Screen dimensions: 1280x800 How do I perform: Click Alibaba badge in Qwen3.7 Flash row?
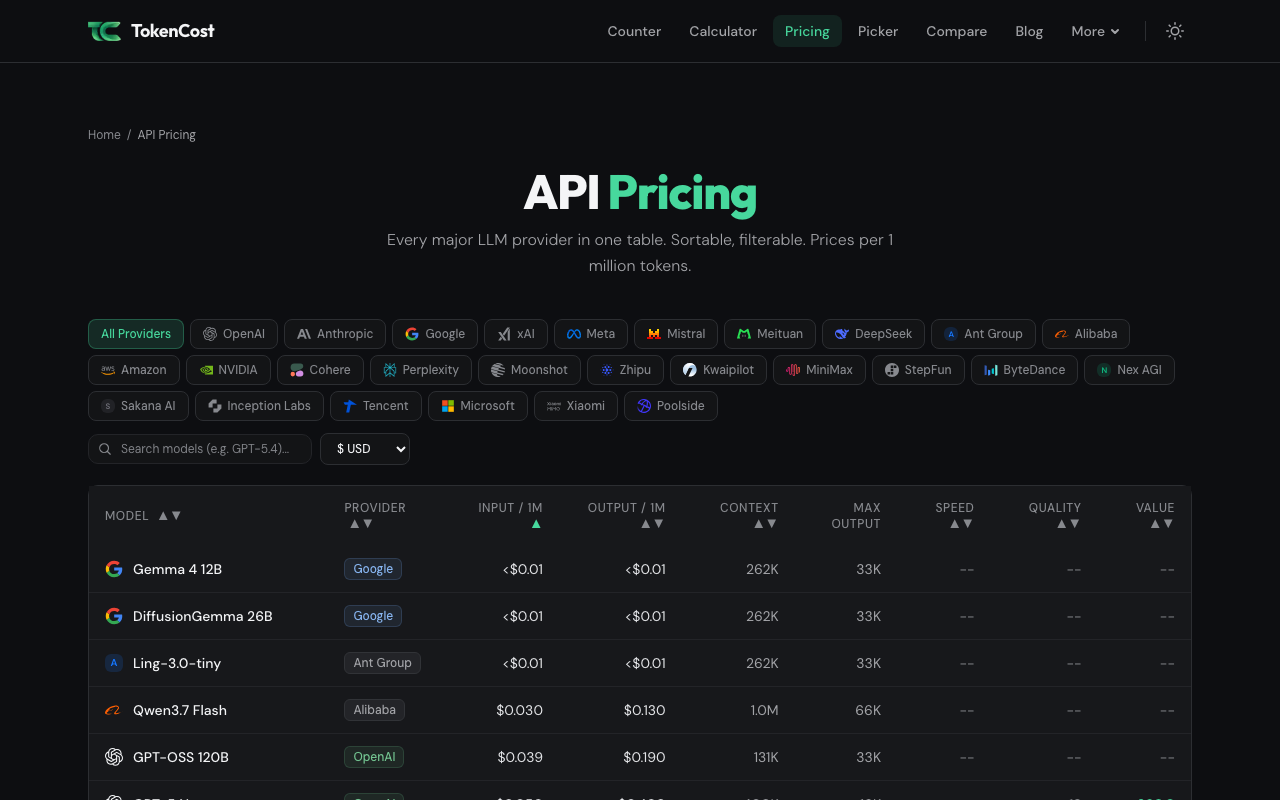point(374,710)
